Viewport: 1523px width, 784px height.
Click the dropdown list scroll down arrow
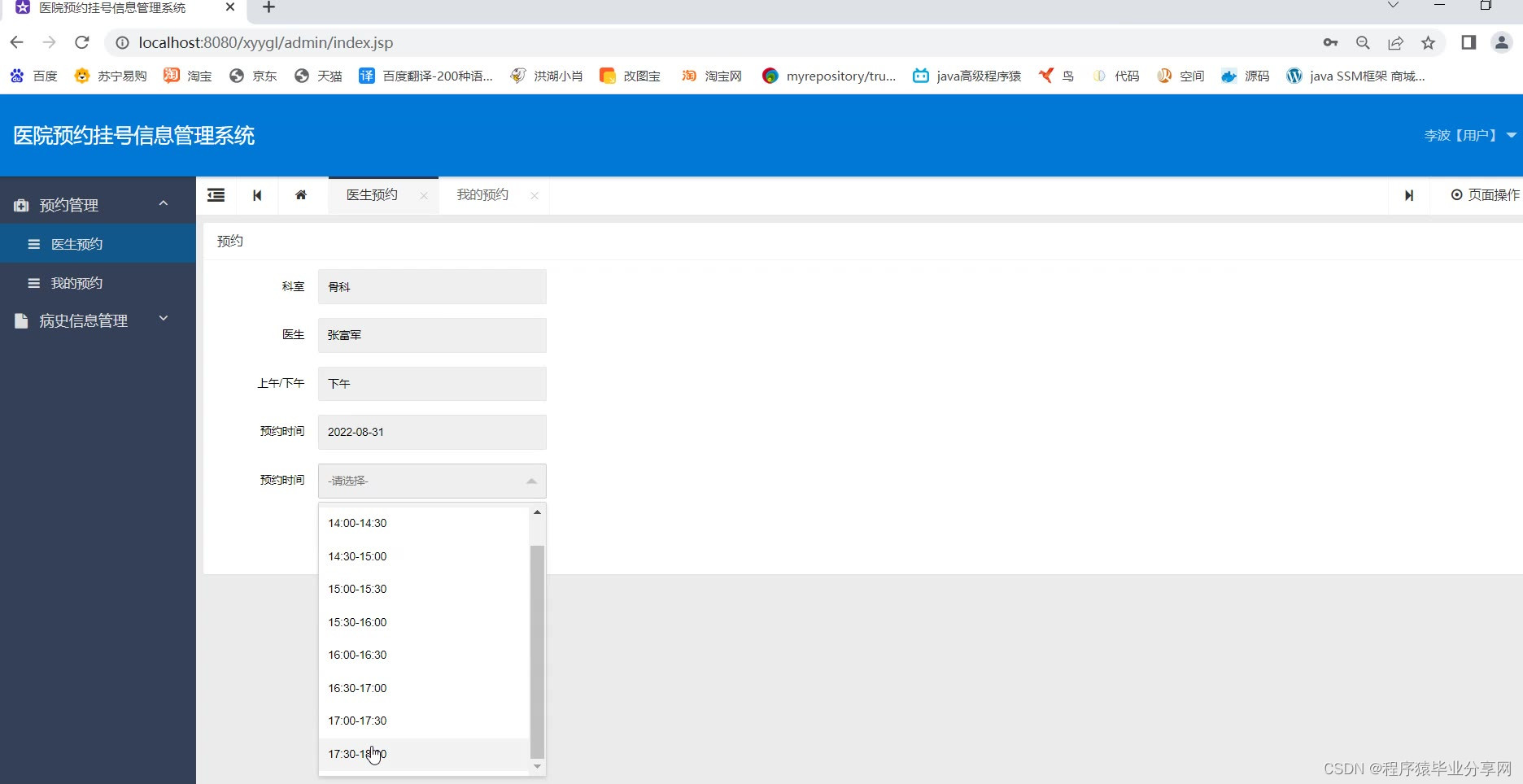(x=537, y=766)
